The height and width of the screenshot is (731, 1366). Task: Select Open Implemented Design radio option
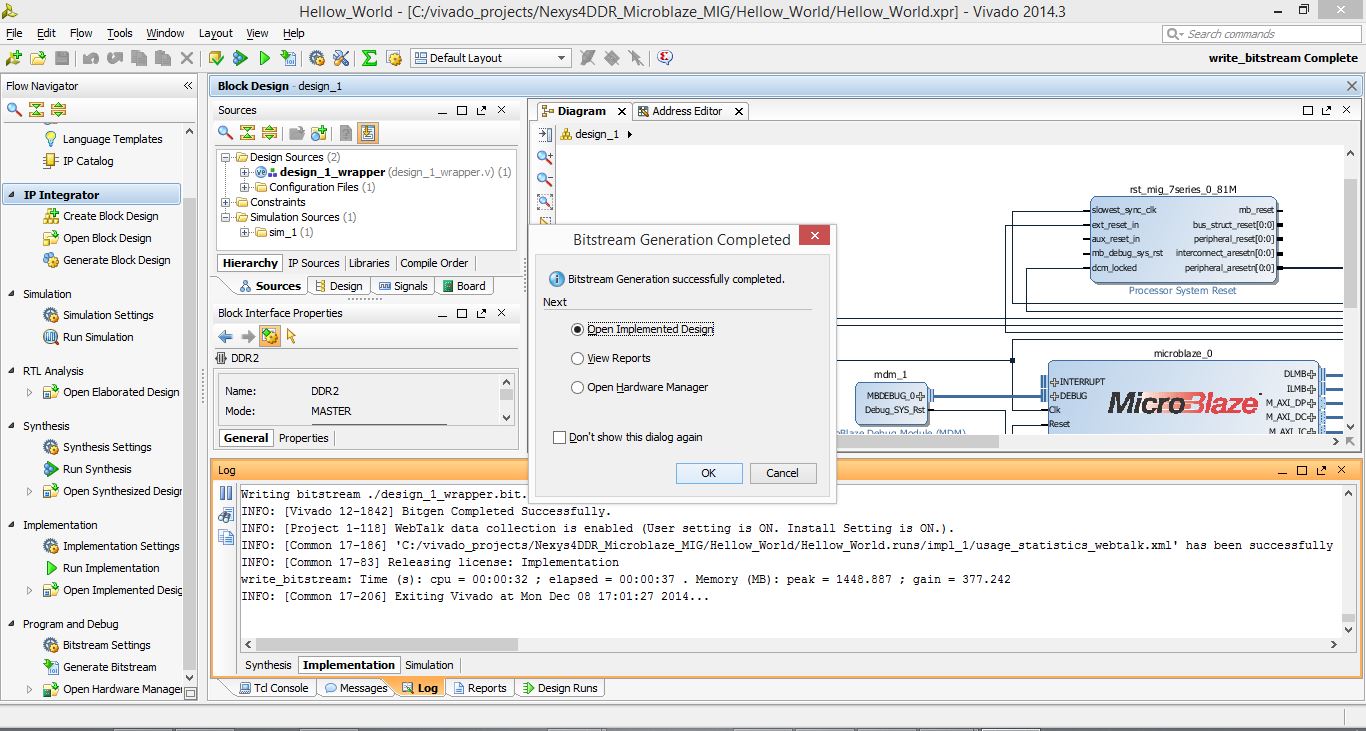(577, 329)
